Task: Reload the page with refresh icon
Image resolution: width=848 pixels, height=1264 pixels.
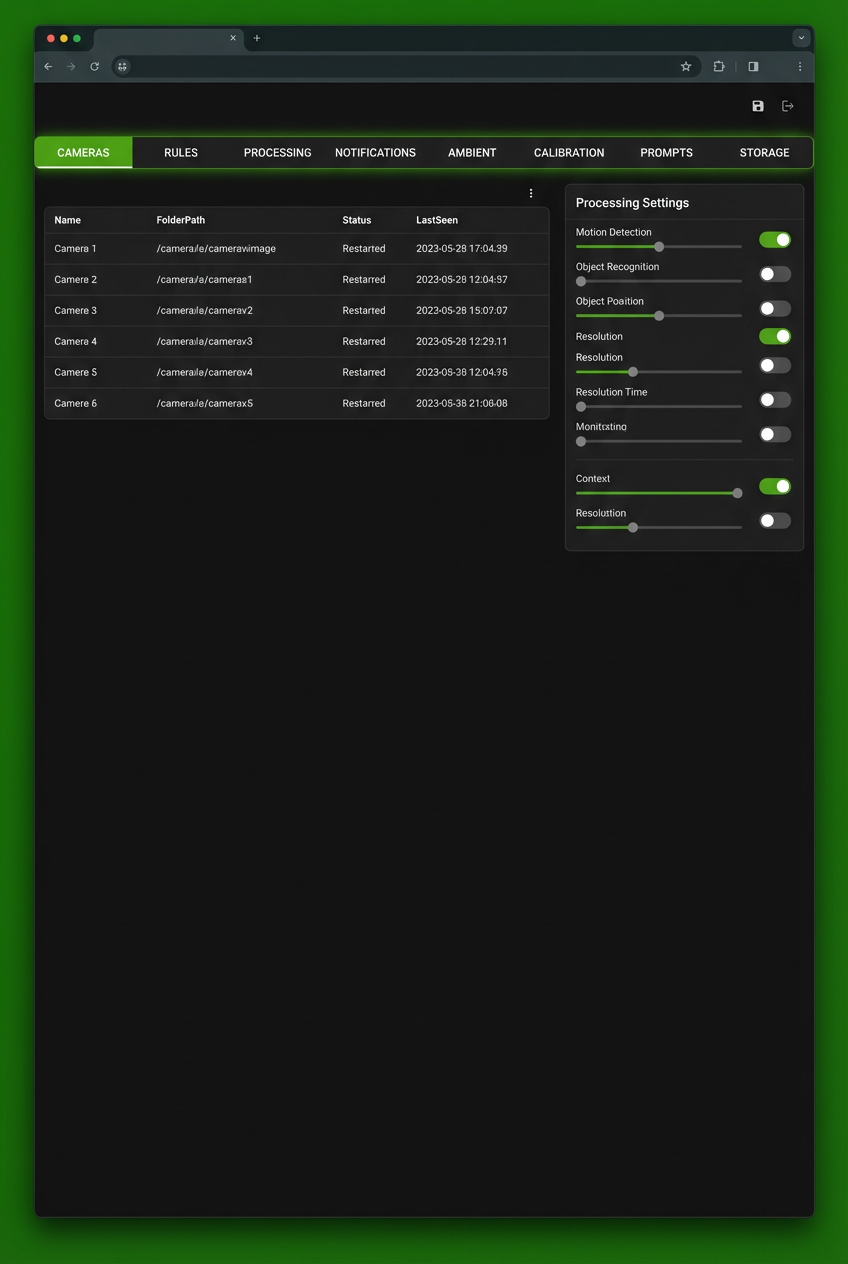Action: (95, 67)
